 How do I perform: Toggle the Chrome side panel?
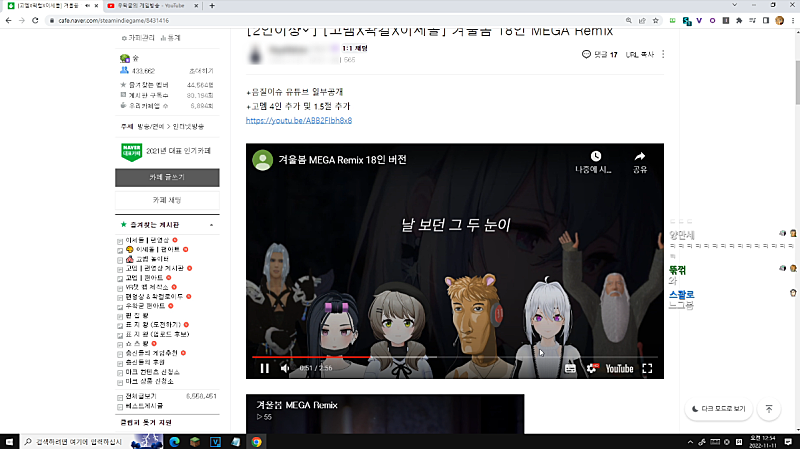pyautogui.click(x=766, y=20)
